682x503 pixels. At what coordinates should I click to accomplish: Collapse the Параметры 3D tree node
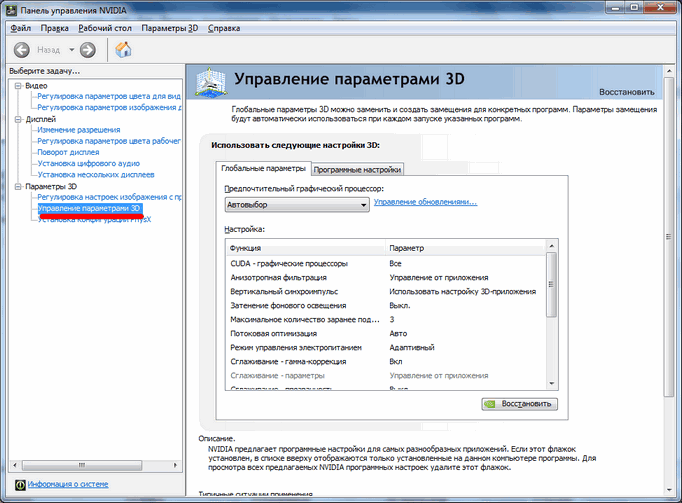18,187
